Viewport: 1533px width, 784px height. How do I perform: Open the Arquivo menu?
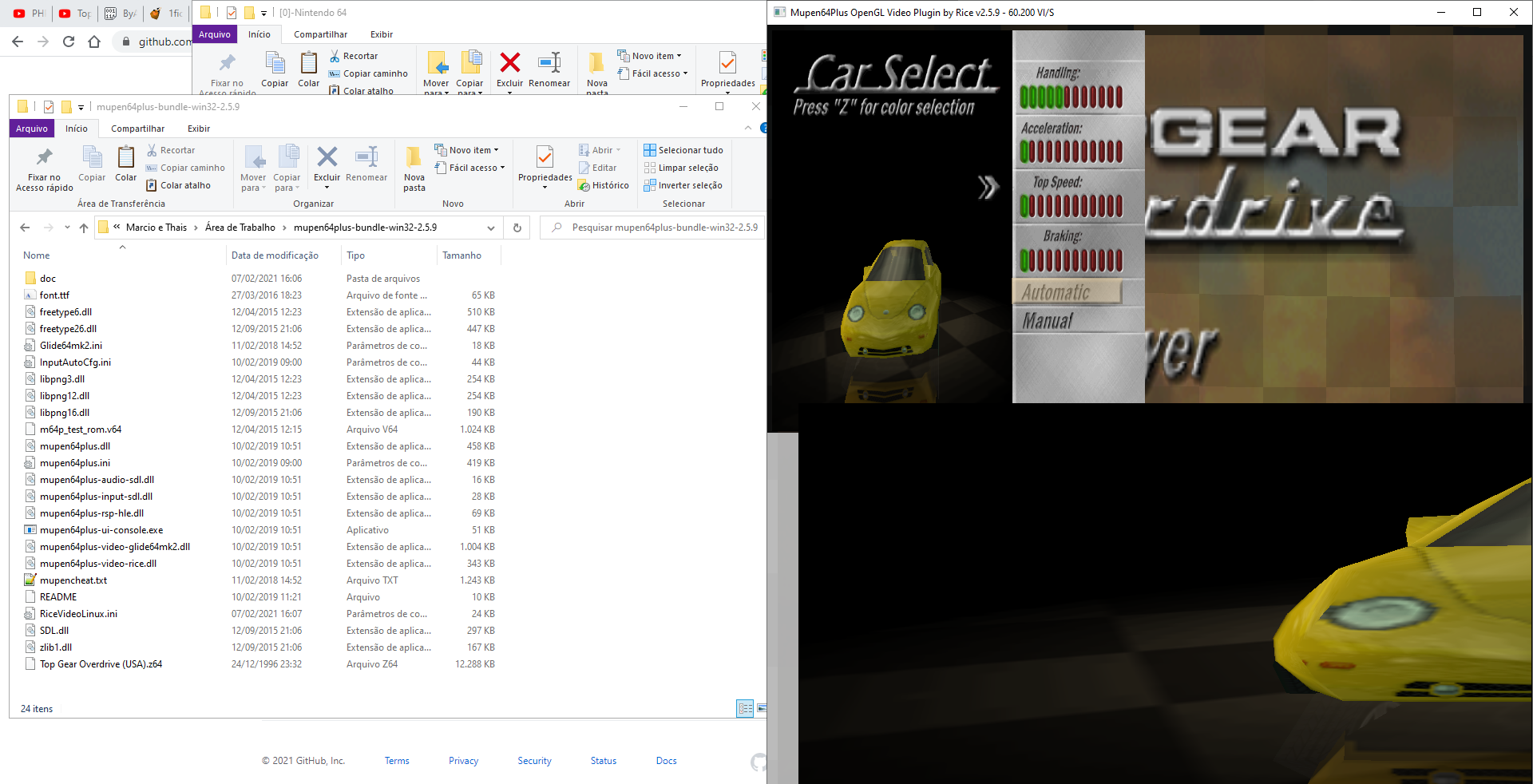[31, 129]
